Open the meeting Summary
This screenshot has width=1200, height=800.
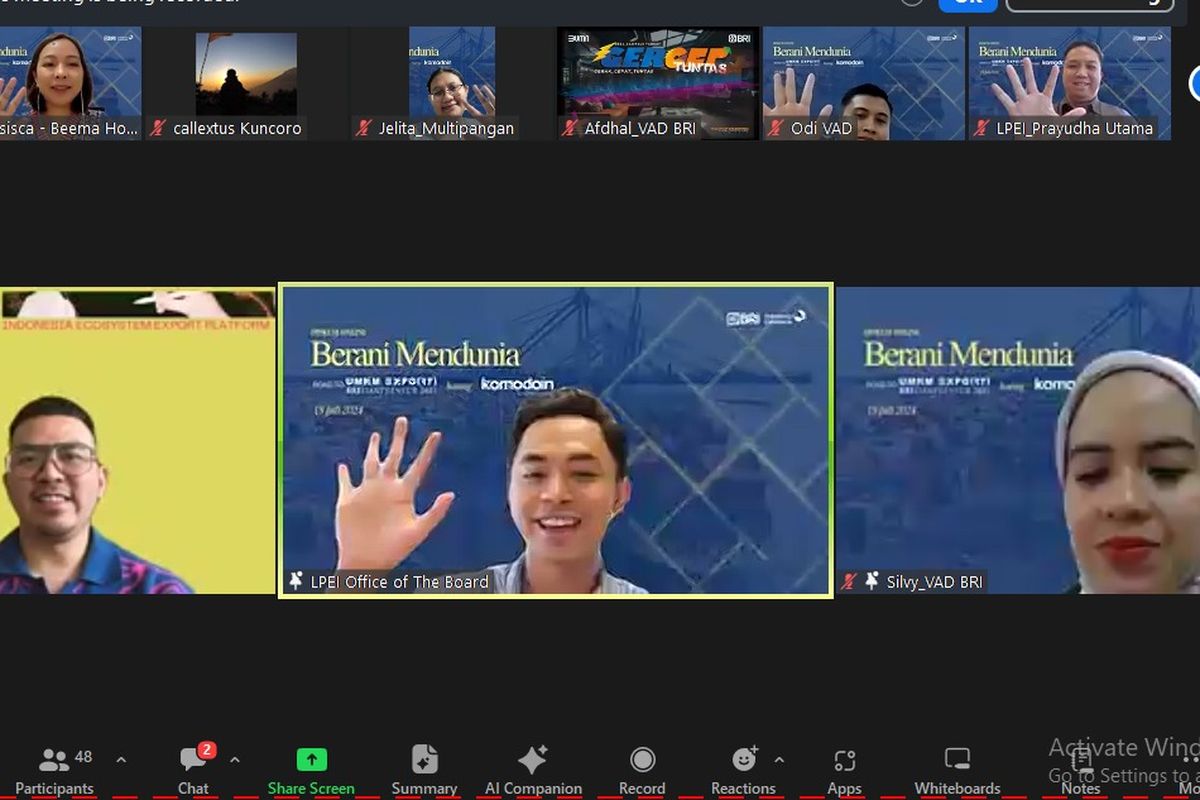click(x=424, y=770)
